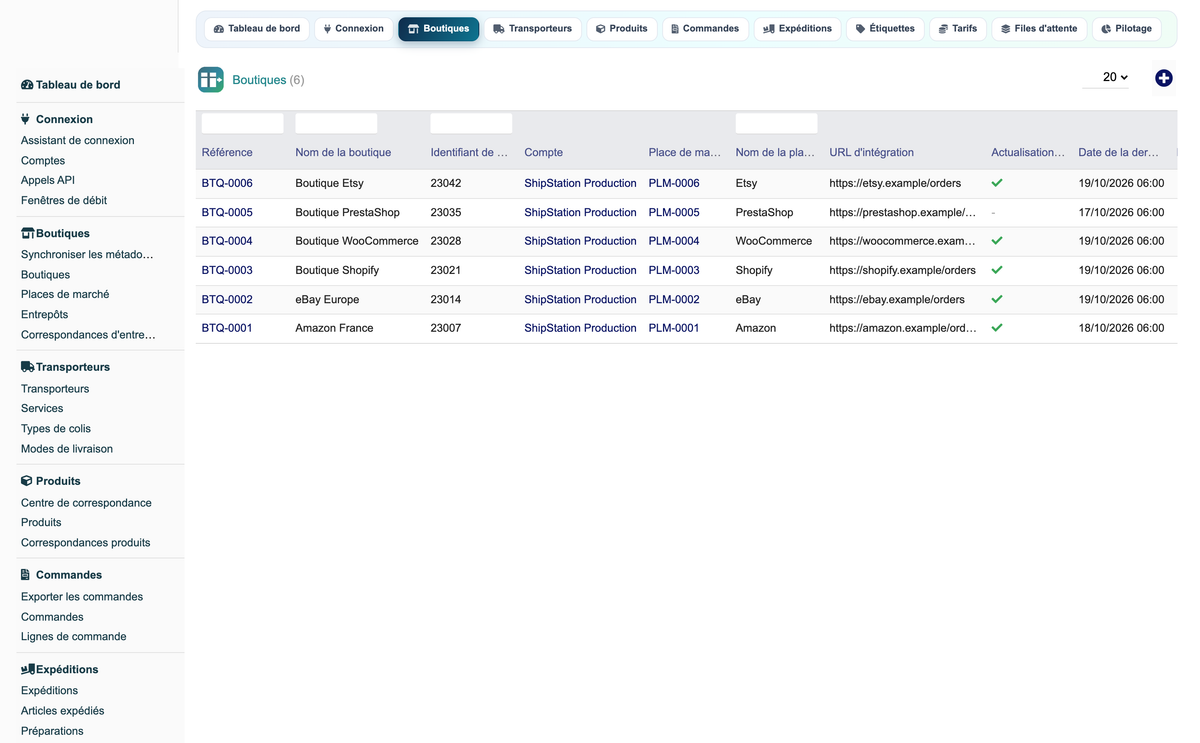Click the Transporteurs truck icon in sidebar

point(27,367)
